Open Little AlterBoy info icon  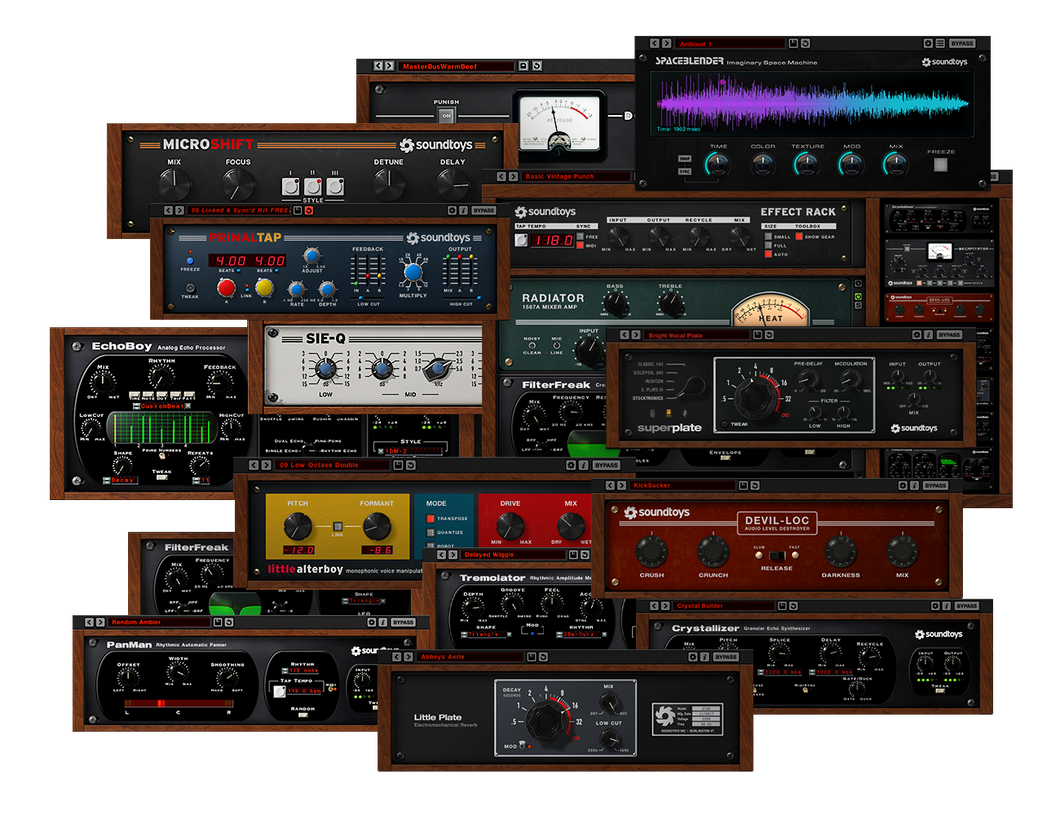pos(583,465)
